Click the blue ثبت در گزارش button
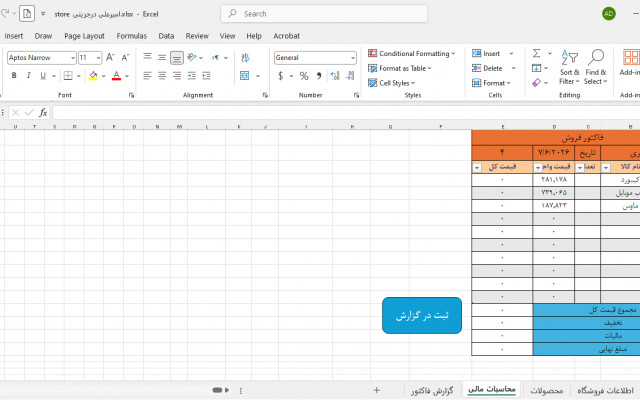Image resolution: width=640 pixels, height=400 pixels. point(422,315)
